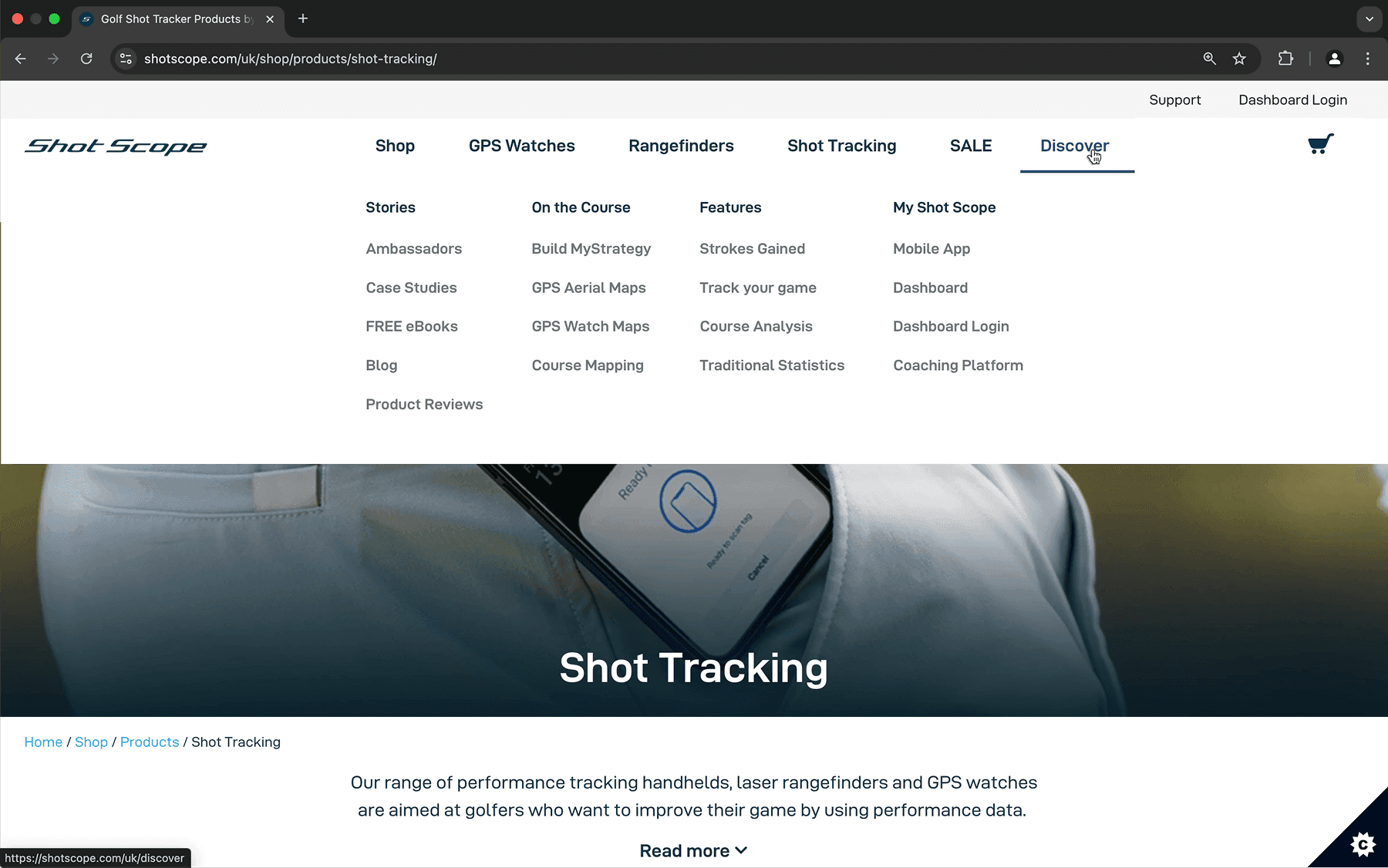
Task: Open Product Reviews
Action: pyautogui.click(x=424, y=404)
